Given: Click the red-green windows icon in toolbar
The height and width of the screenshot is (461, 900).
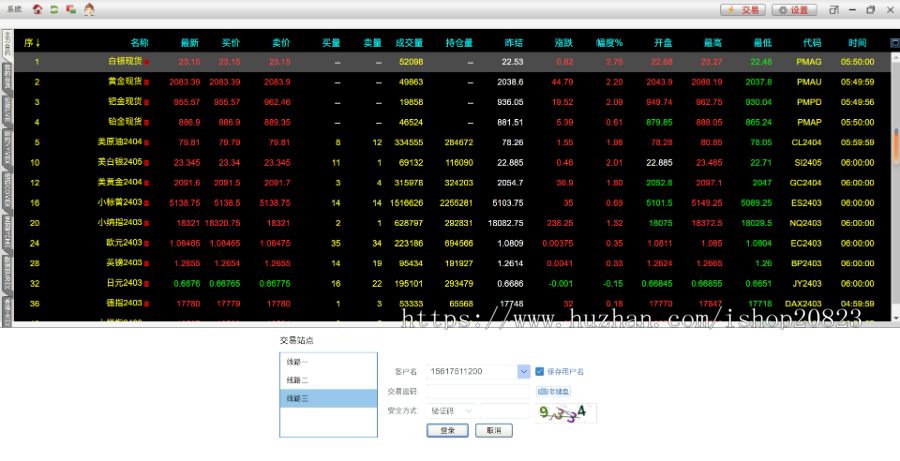Looking at the screenshot, I should [71, 9].
